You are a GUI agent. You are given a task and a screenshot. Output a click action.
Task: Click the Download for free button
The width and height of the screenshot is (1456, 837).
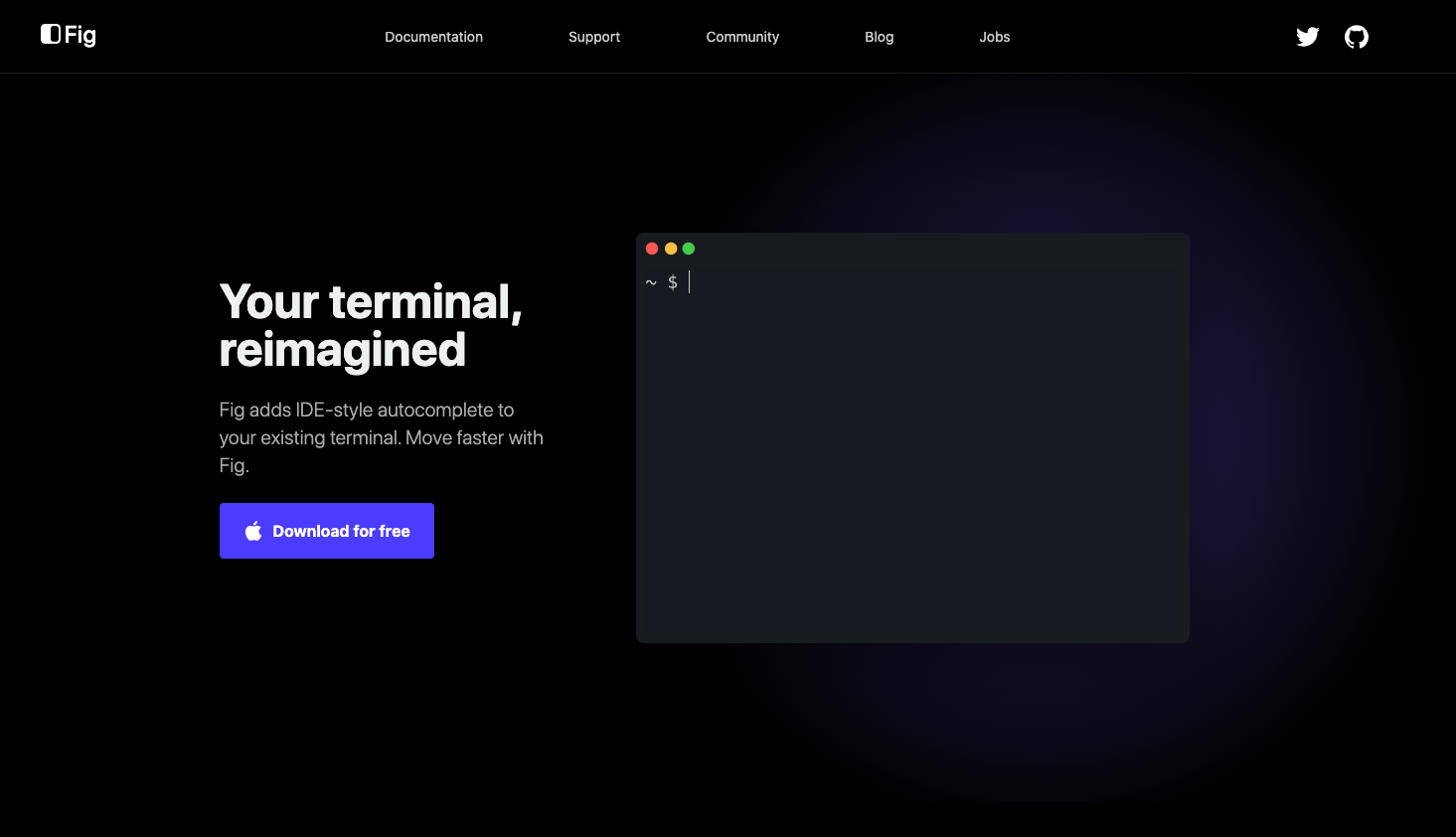327,531
